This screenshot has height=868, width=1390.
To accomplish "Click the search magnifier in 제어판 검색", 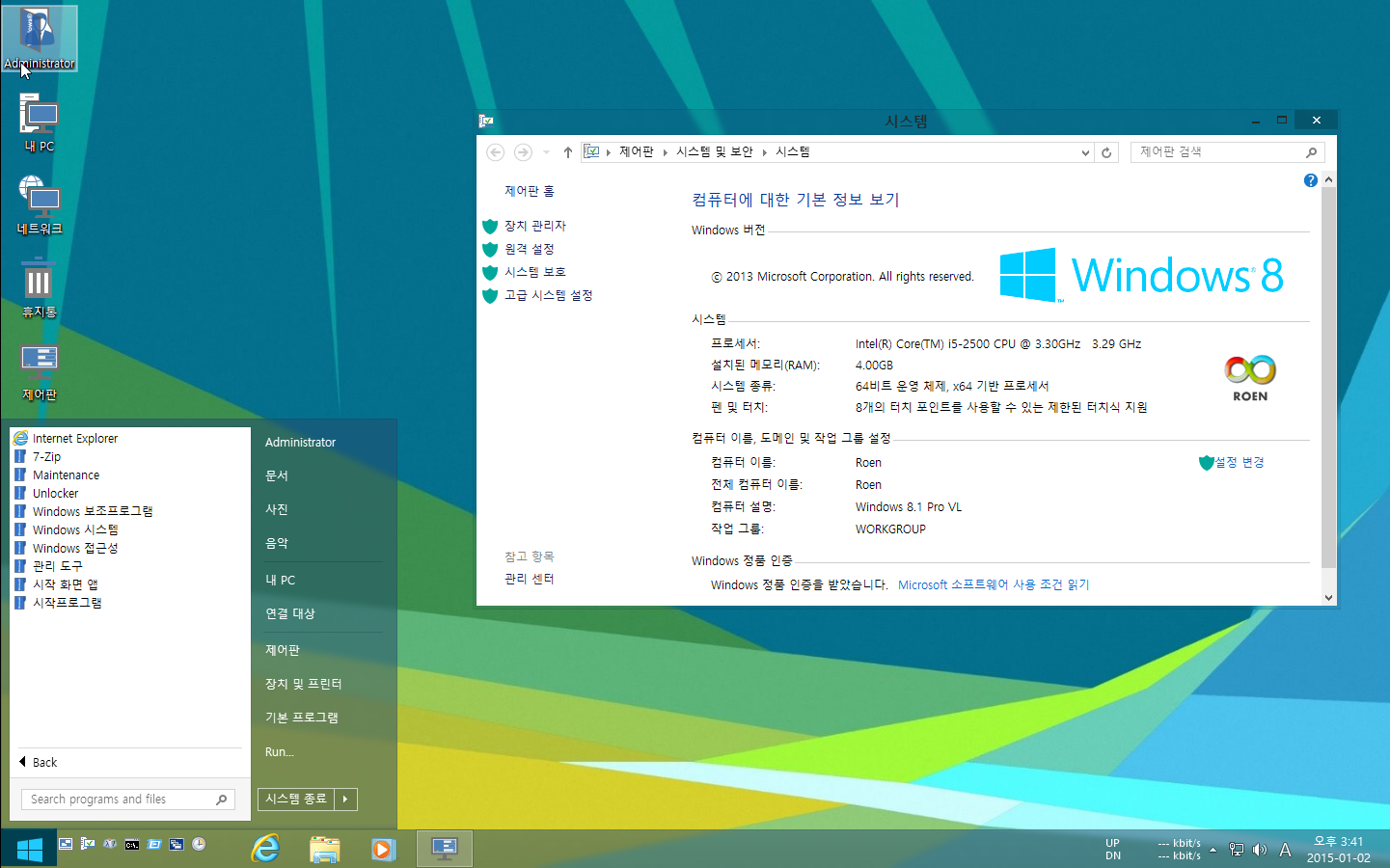I will click(x=1311, y=152).
